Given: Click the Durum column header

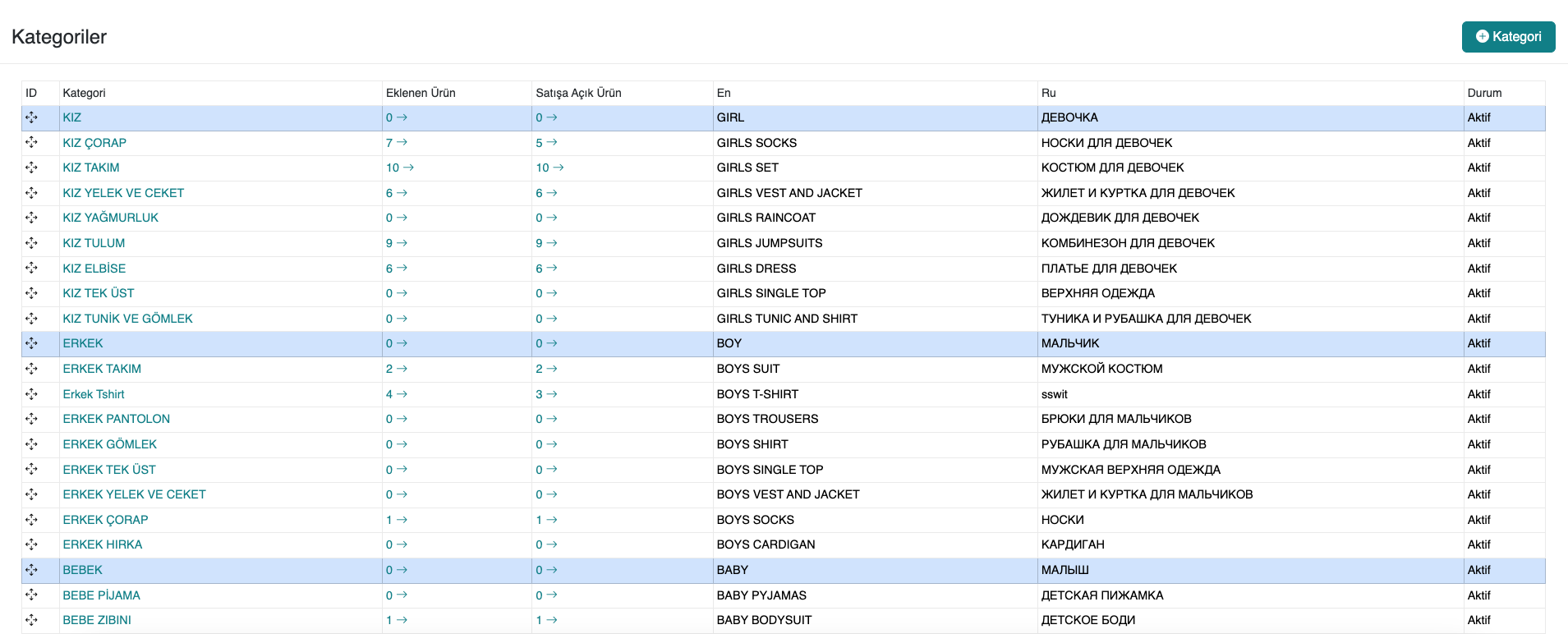Looking at the screenshot, I should (1484, 93).
